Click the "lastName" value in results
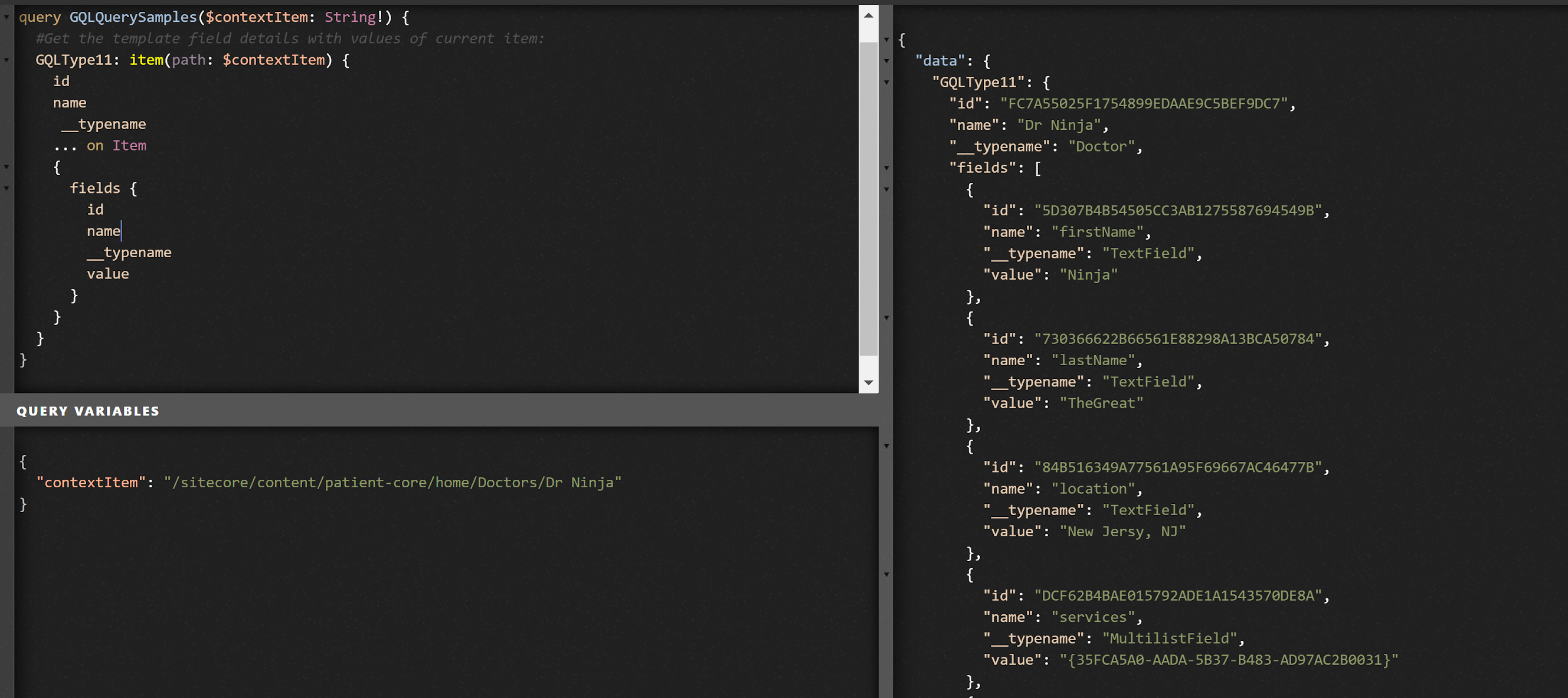The width and height of the screenshot is (1568, 698). (1093, 361)
